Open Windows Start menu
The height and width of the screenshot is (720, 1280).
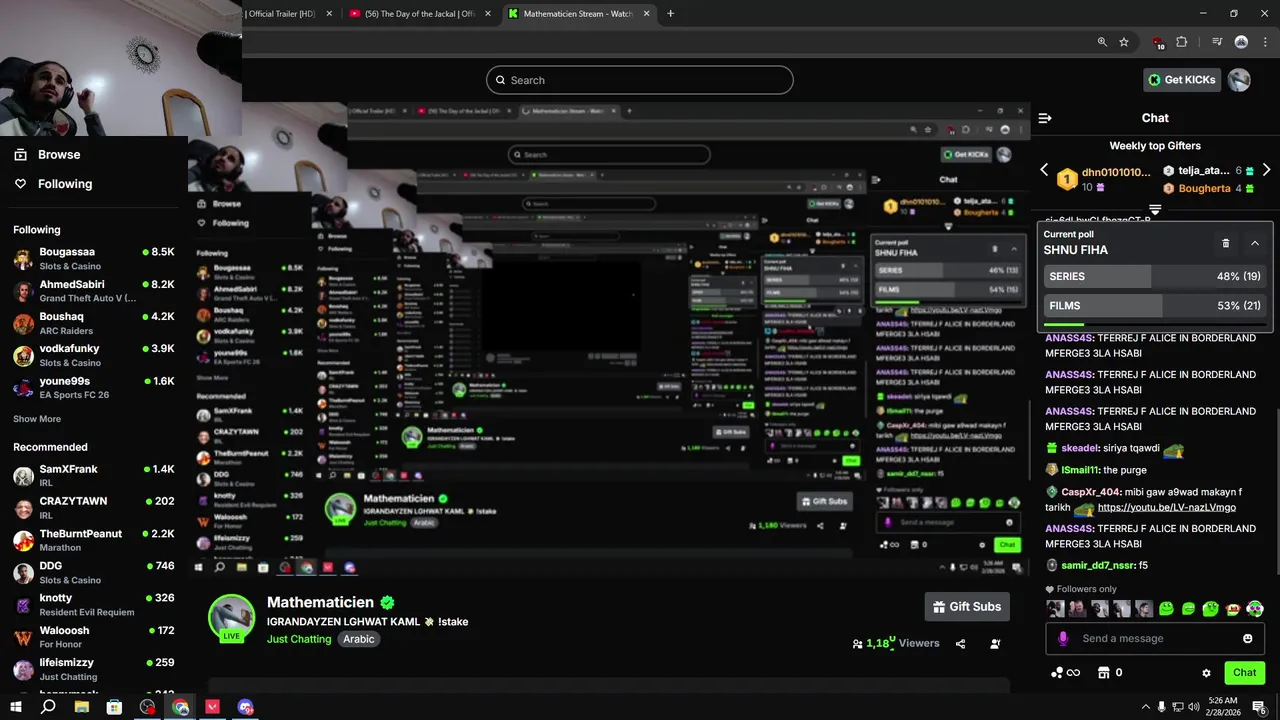[x=16, y=707]
